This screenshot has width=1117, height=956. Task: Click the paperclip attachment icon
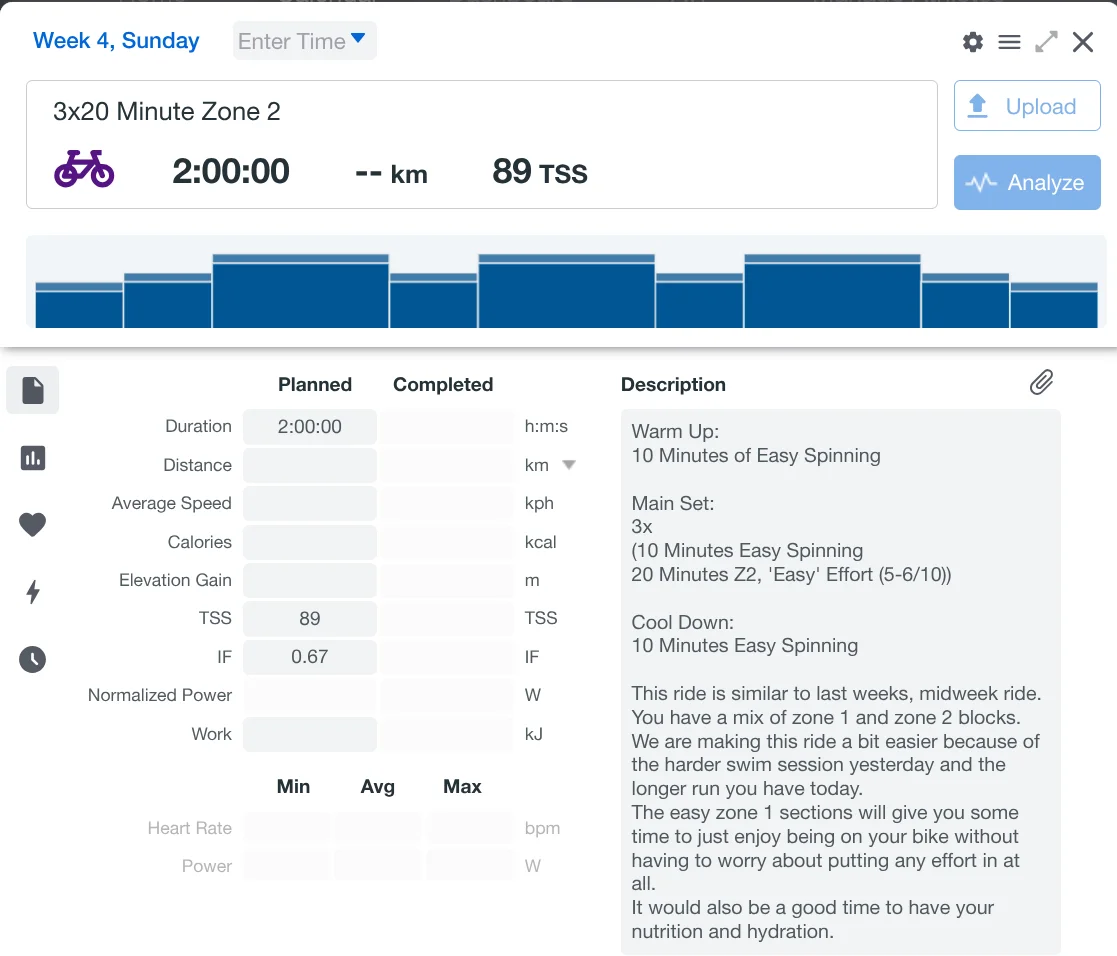pyautogui.click(x=1041, y=382)
